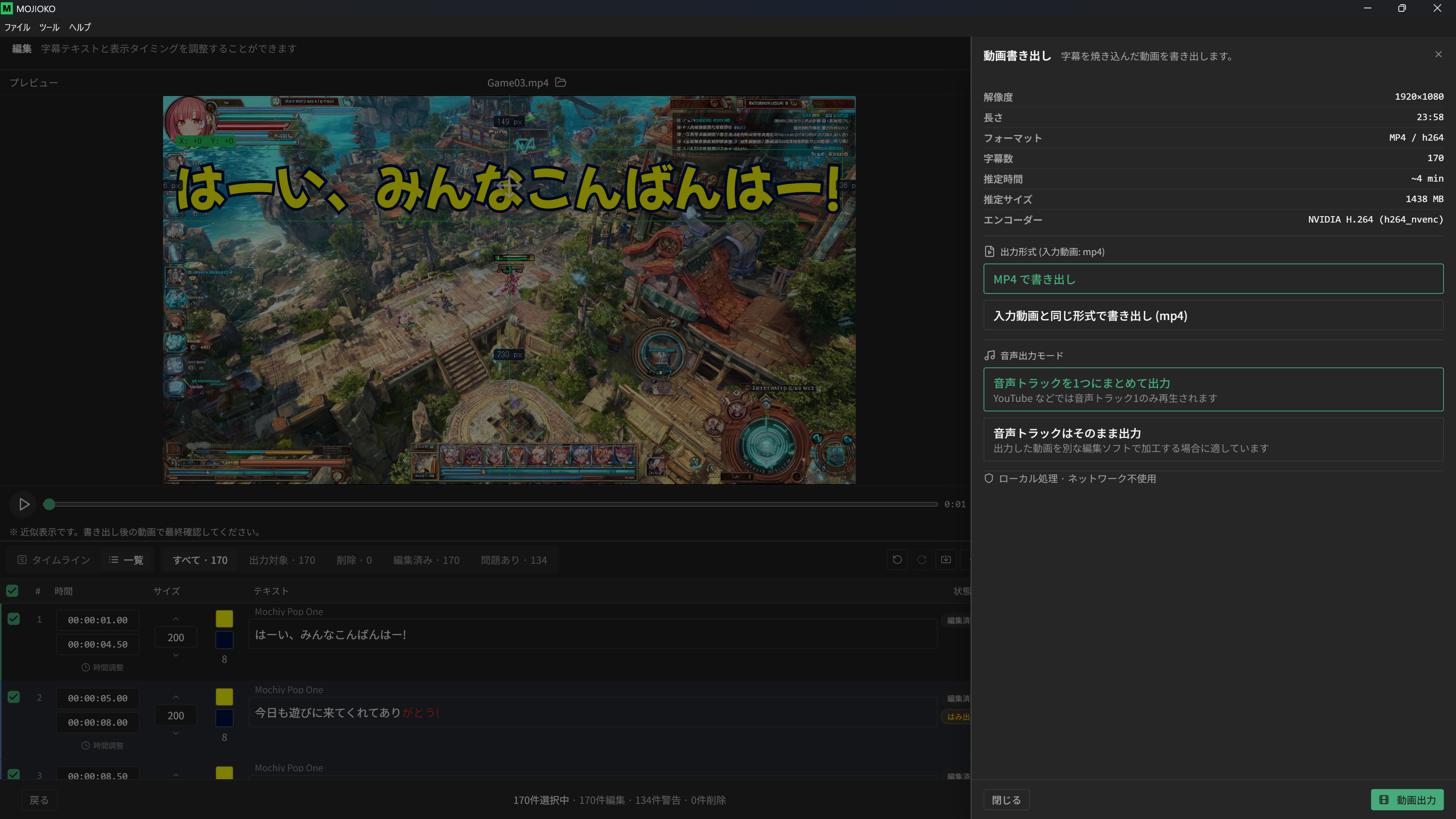Decrease the size of subtitle 1 with the down chevron
This screenshot has width=1456, height=819.
tap(176, 655)
